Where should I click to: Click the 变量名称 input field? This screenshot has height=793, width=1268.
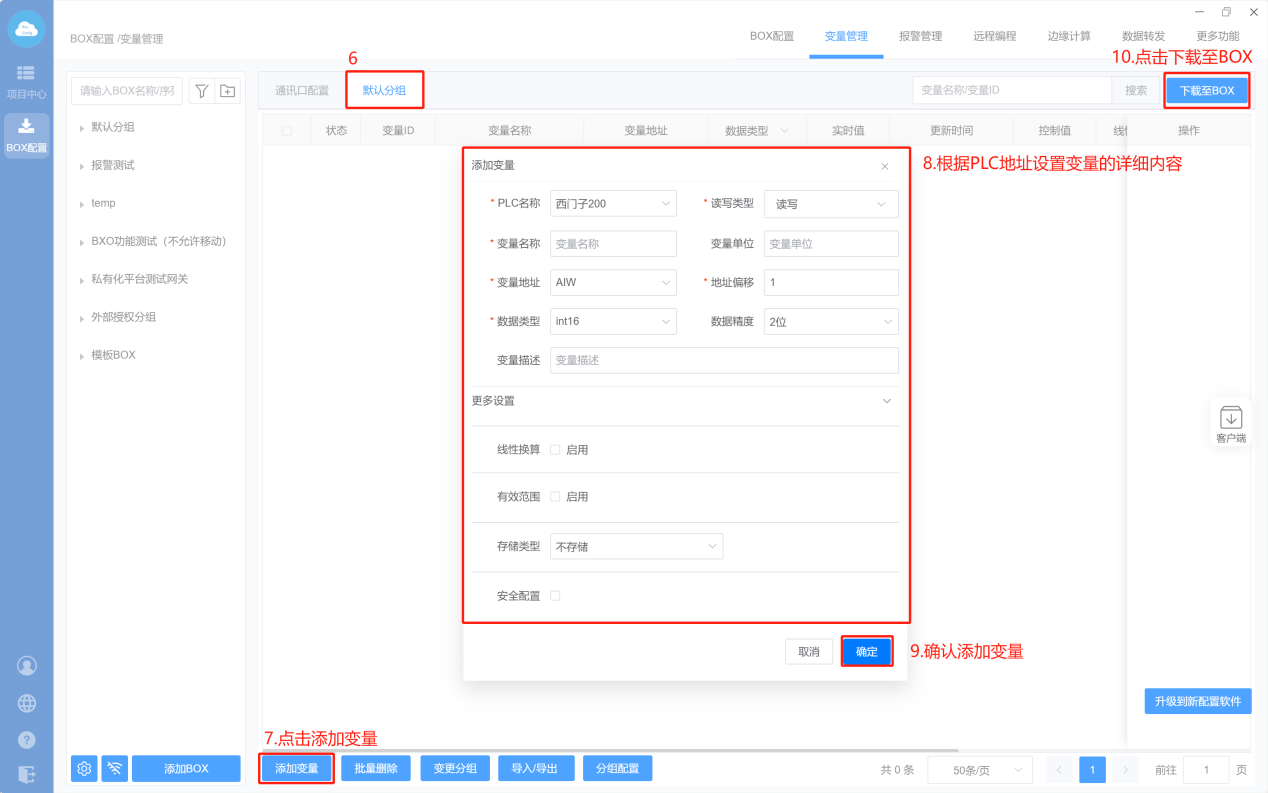(613, 243)
